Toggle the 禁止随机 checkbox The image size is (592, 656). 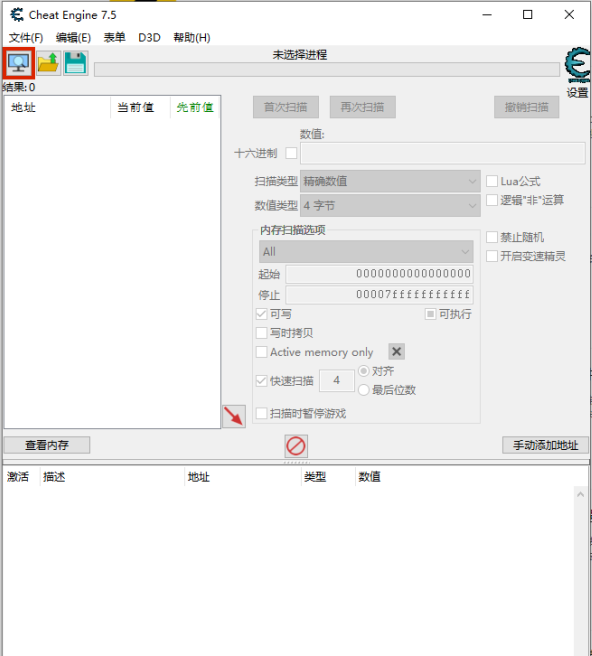click(x=492, y=237)
